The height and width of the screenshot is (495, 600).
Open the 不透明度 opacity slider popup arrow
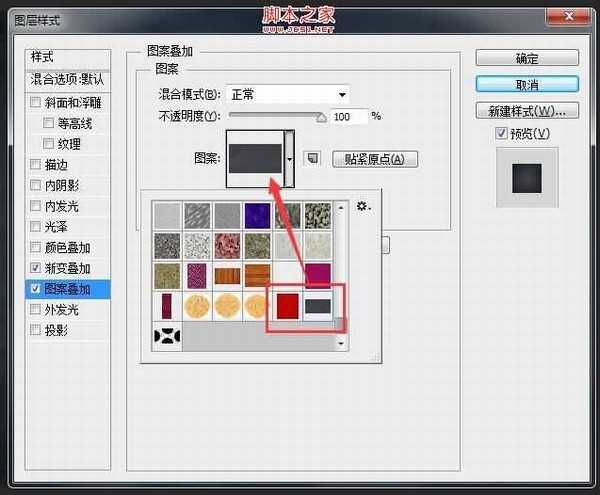coord(321,116)
